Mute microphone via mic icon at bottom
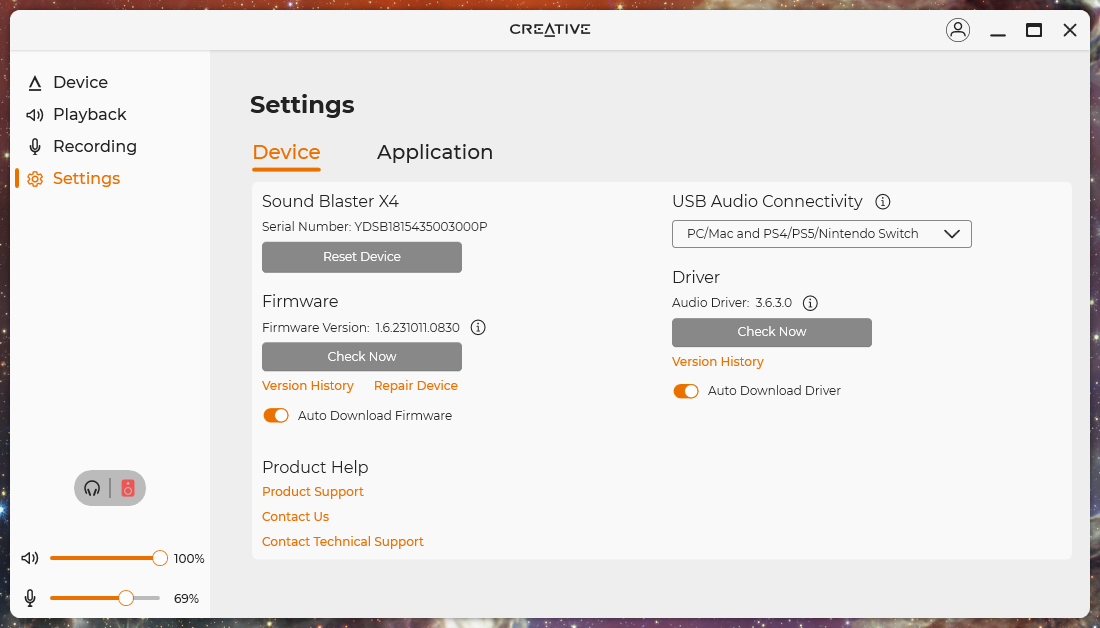The width and height of the screenshot is (1100, 628). pyautogui.click(x=29, y=599)
